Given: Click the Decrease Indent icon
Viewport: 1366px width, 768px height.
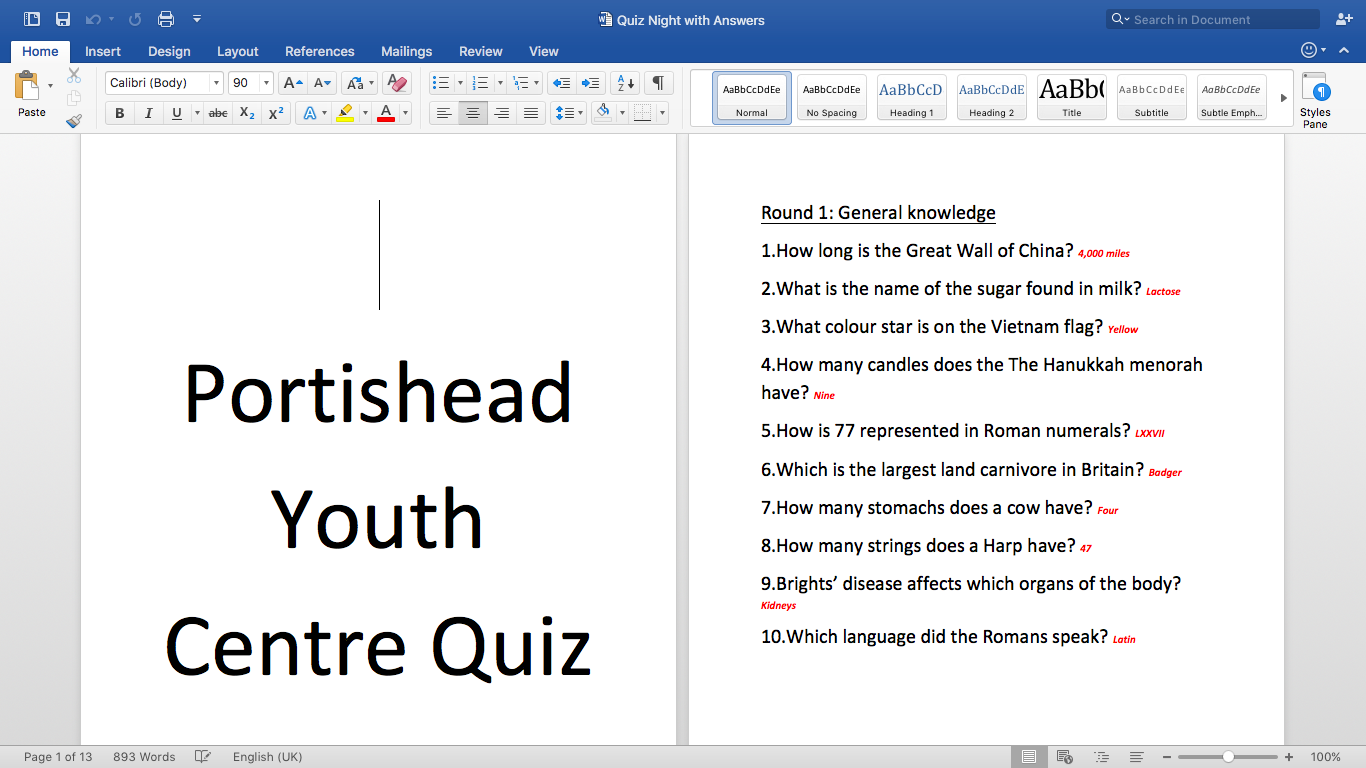Looking at the screenshot, I should [562, 83].
